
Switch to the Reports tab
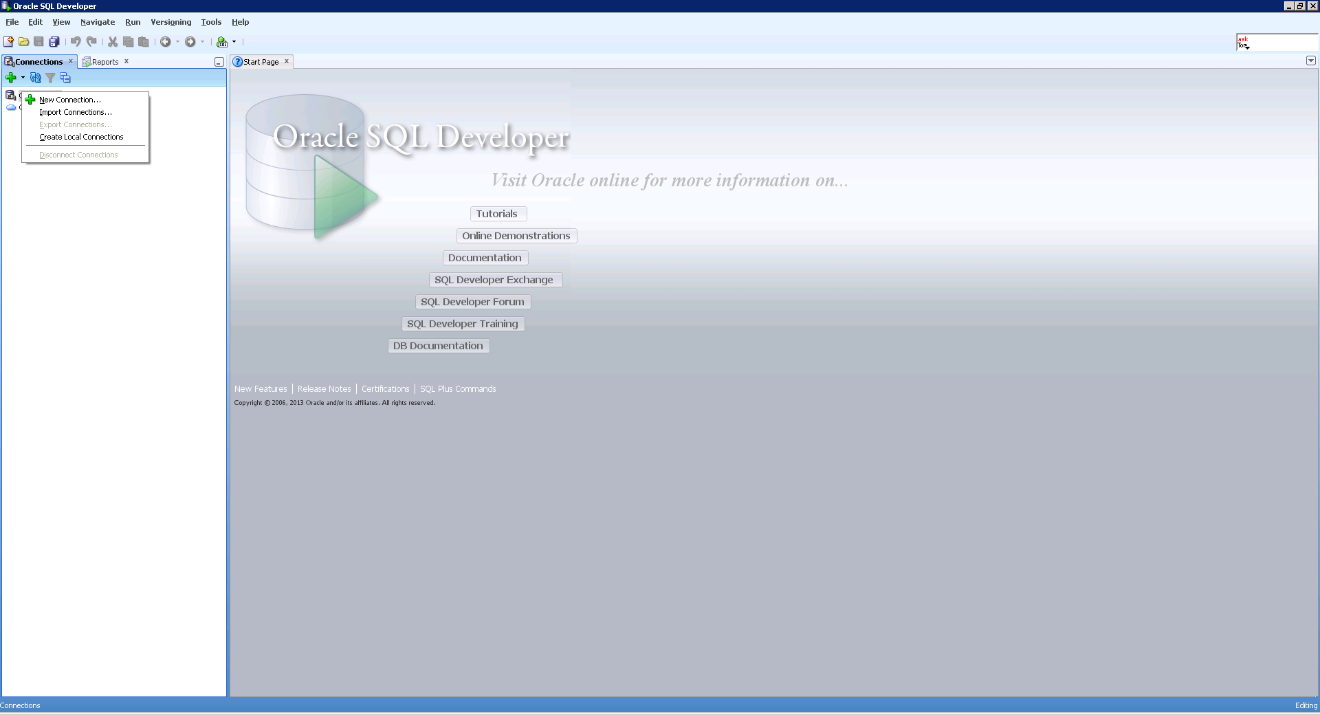[x=105, y=62]
